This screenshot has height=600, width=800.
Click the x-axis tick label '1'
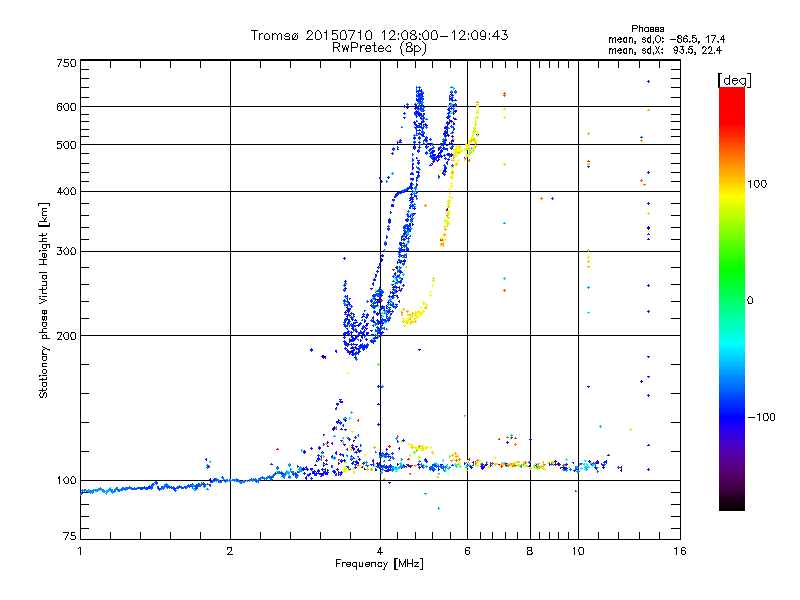click(80, 551)
